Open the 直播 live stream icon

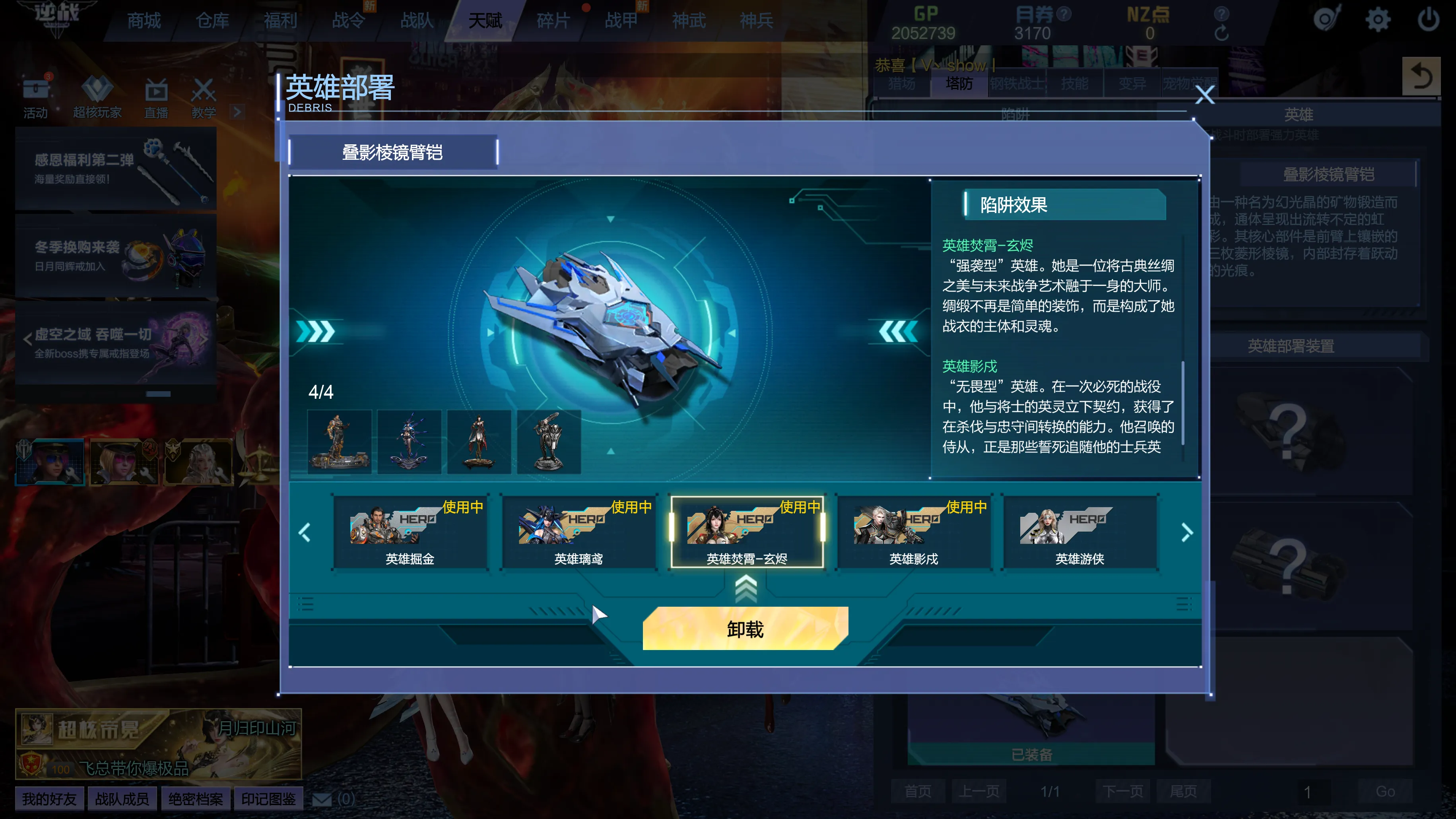click(x=156, y=90)
